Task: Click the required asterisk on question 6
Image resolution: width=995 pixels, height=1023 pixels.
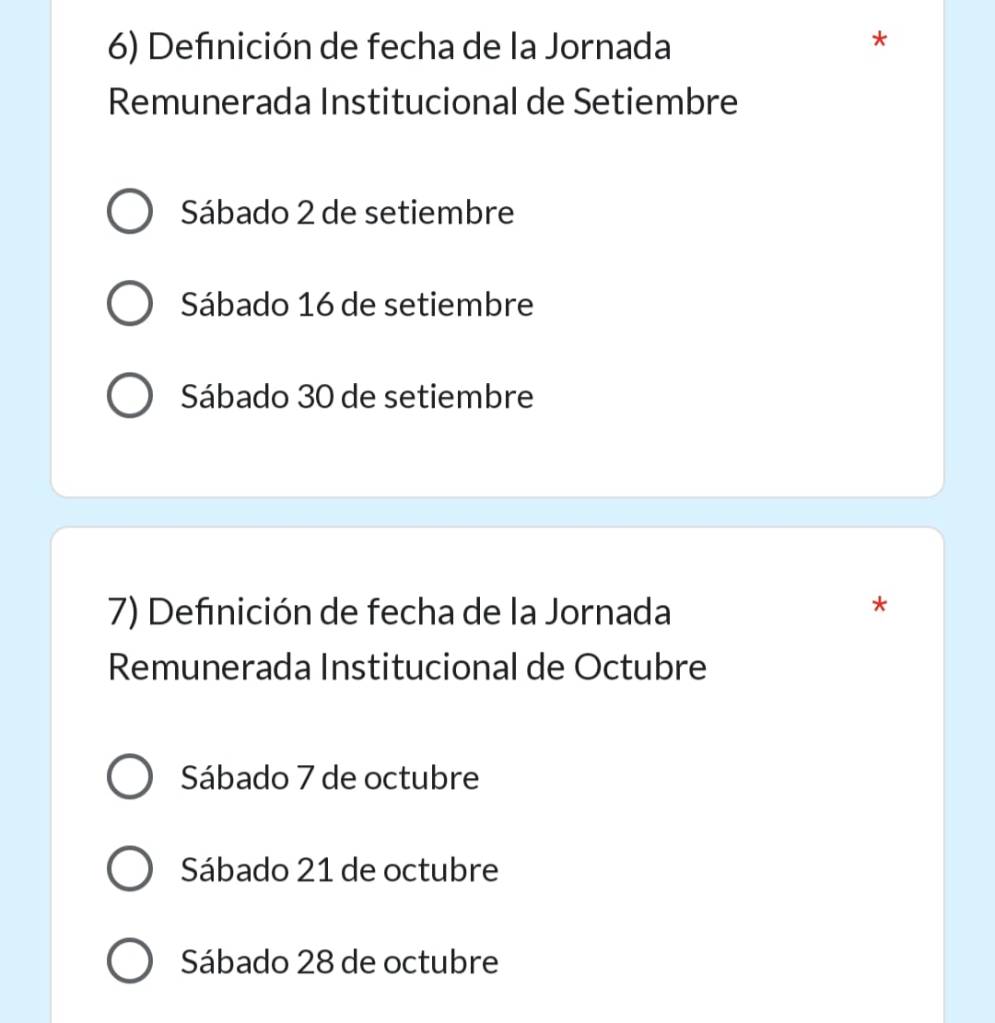Action: point(879,41)
